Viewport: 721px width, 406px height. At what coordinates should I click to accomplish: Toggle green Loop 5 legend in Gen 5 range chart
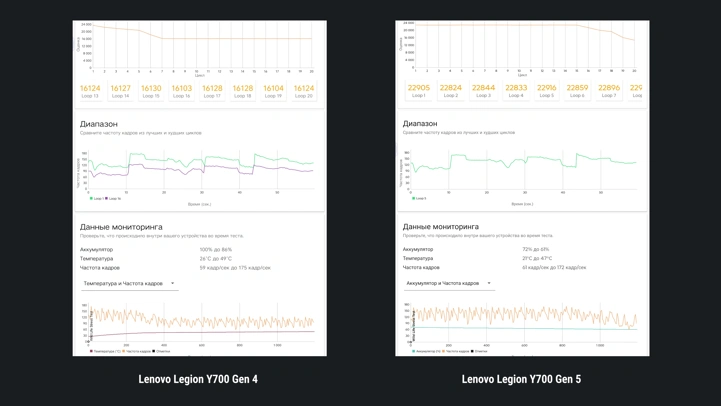(419, 199)
